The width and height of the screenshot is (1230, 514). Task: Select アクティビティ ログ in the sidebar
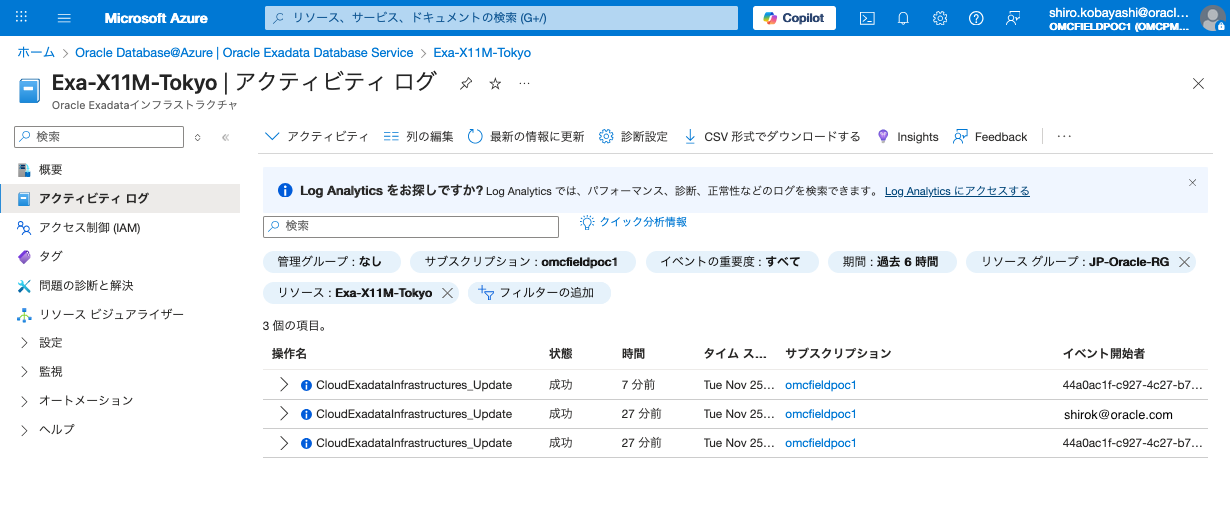click(x=120, y=199)
